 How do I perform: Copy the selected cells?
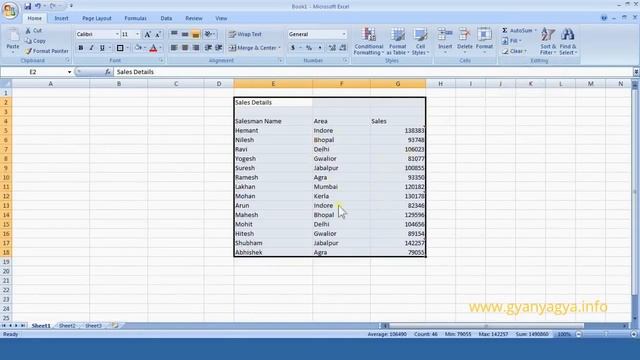pos(35,41)
